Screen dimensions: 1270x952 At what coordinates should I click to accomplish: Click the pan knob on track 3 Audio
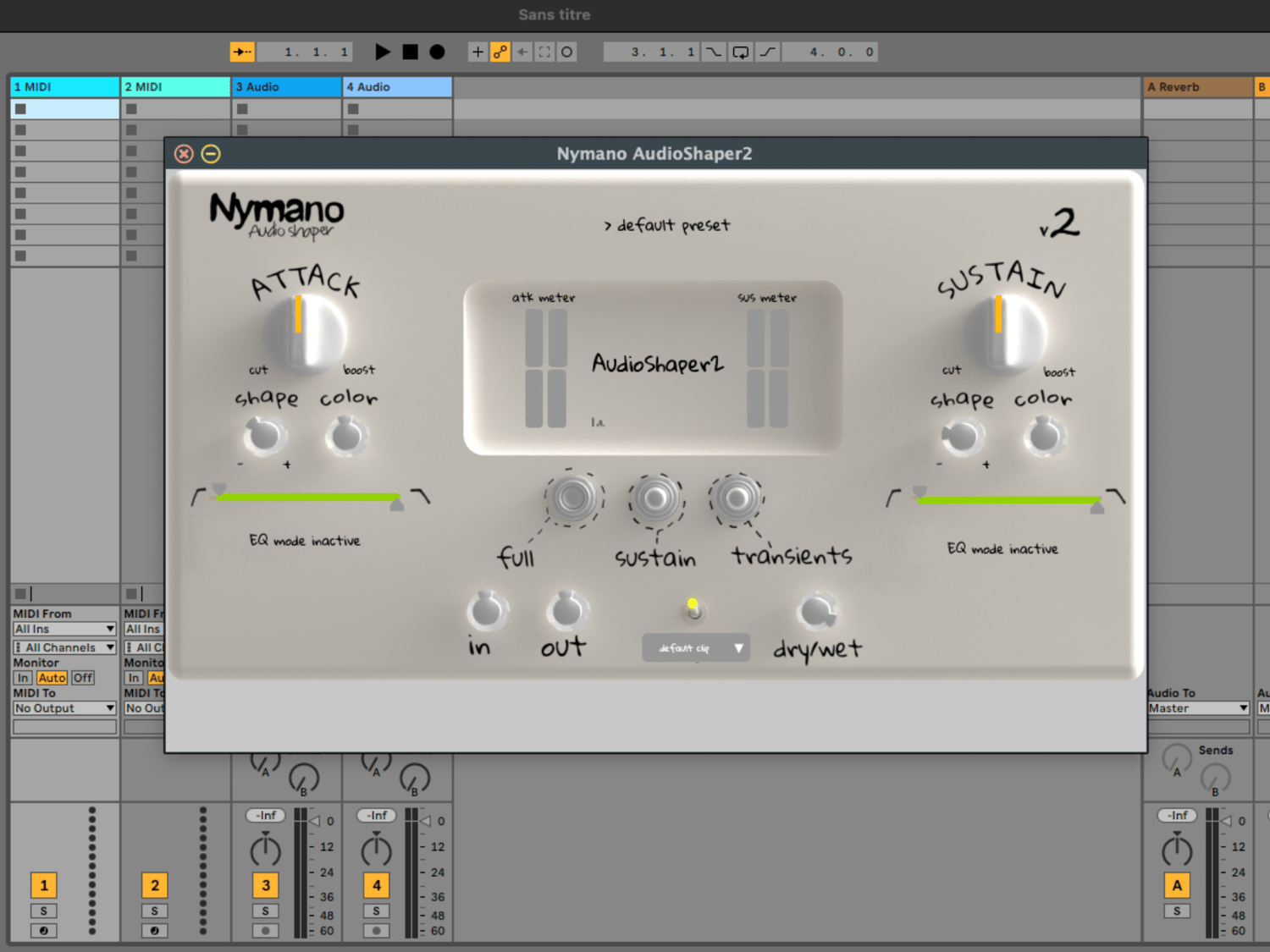[x=265, y=849]
